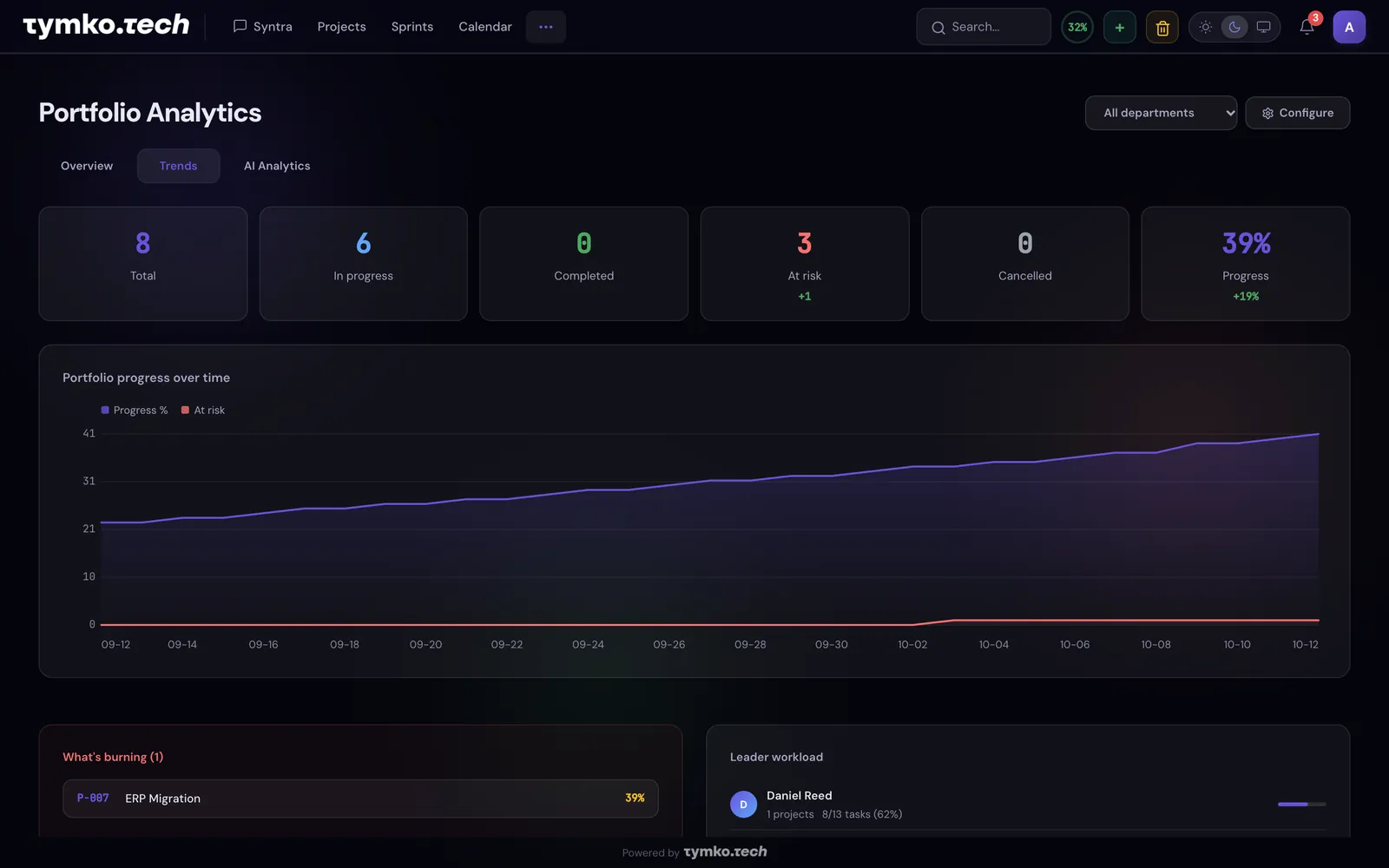This screenshot has height=868, width=1389.
Task: Select system theme monitor icon
Action: coord(1263,27)
